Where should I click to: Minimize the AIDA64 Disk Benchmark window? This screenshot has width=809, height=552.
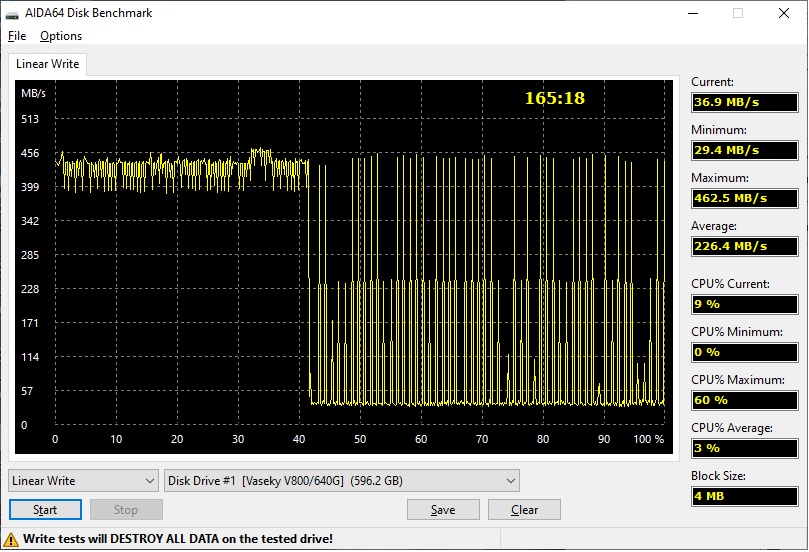[693, 13]
